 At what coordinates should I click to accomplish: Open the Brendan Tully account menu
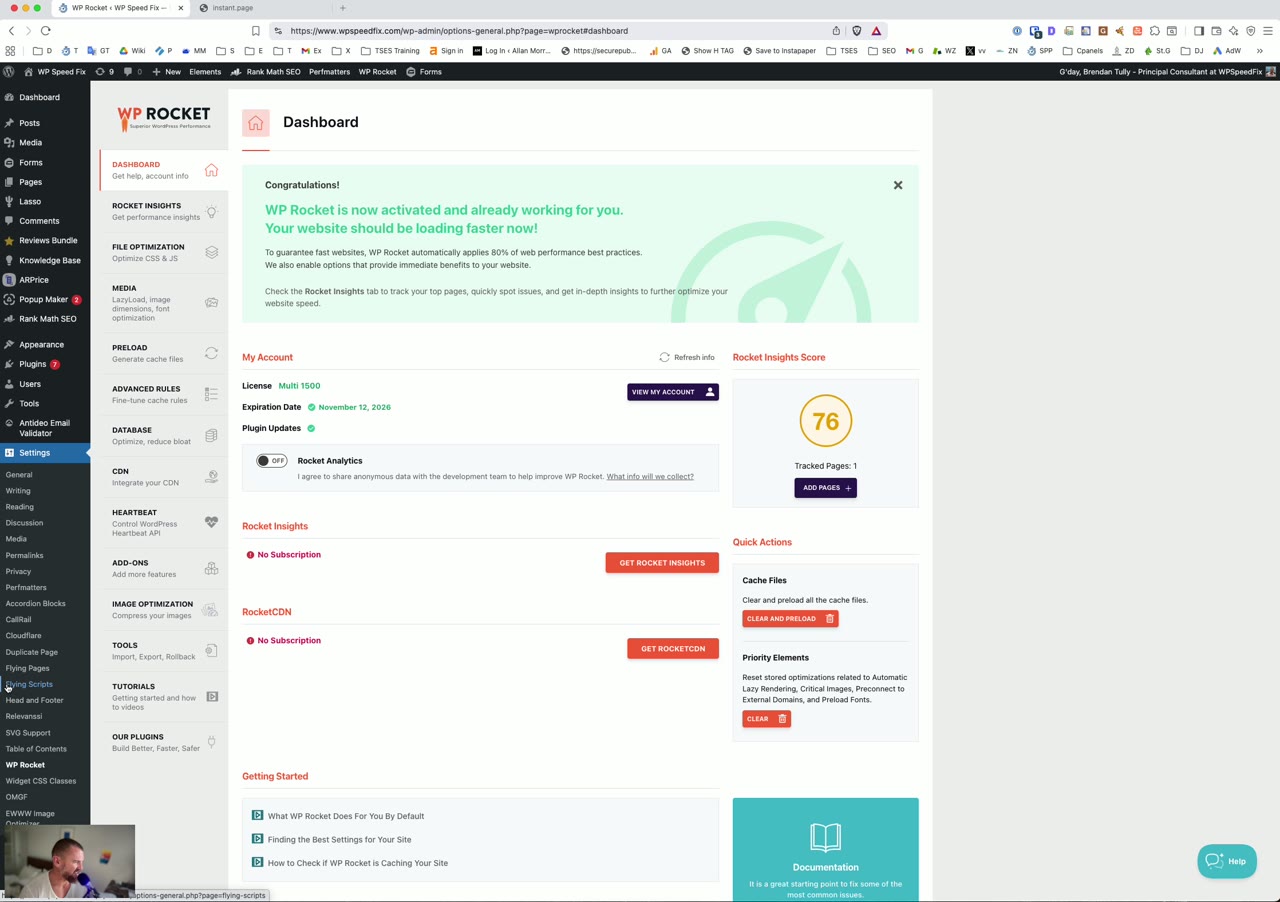tap(1160, 71)
